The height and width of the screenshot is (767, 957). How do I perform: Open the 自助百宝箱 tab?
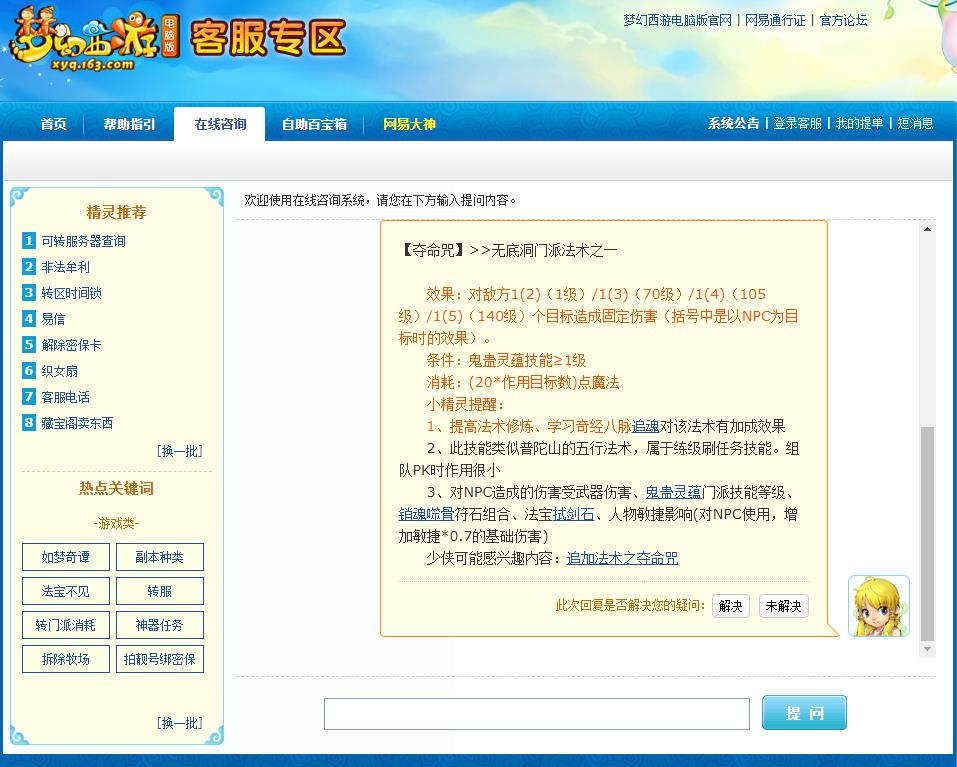point(314,124)
